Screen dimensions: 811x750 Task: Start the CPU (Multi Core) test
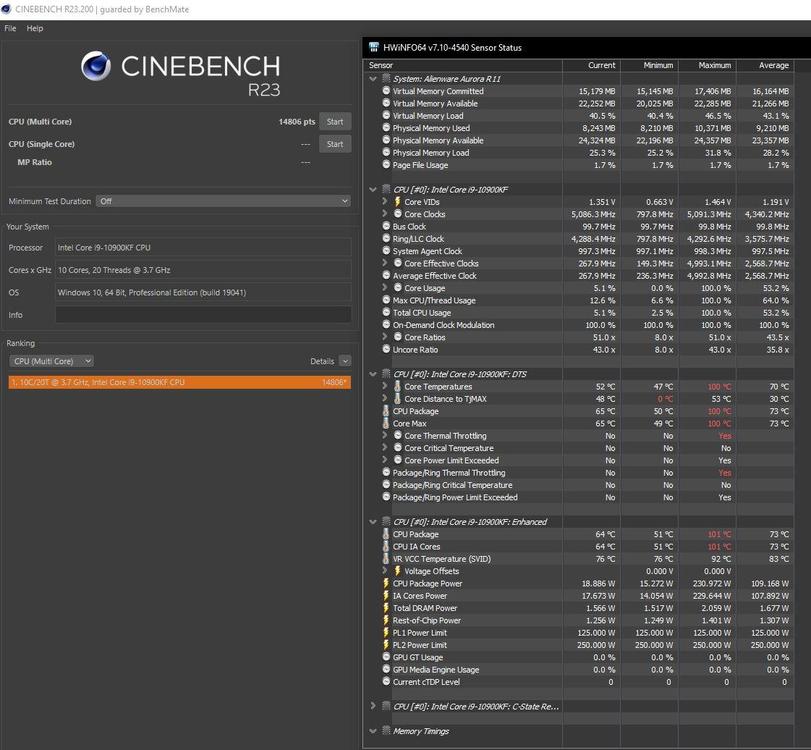point(335,122)
